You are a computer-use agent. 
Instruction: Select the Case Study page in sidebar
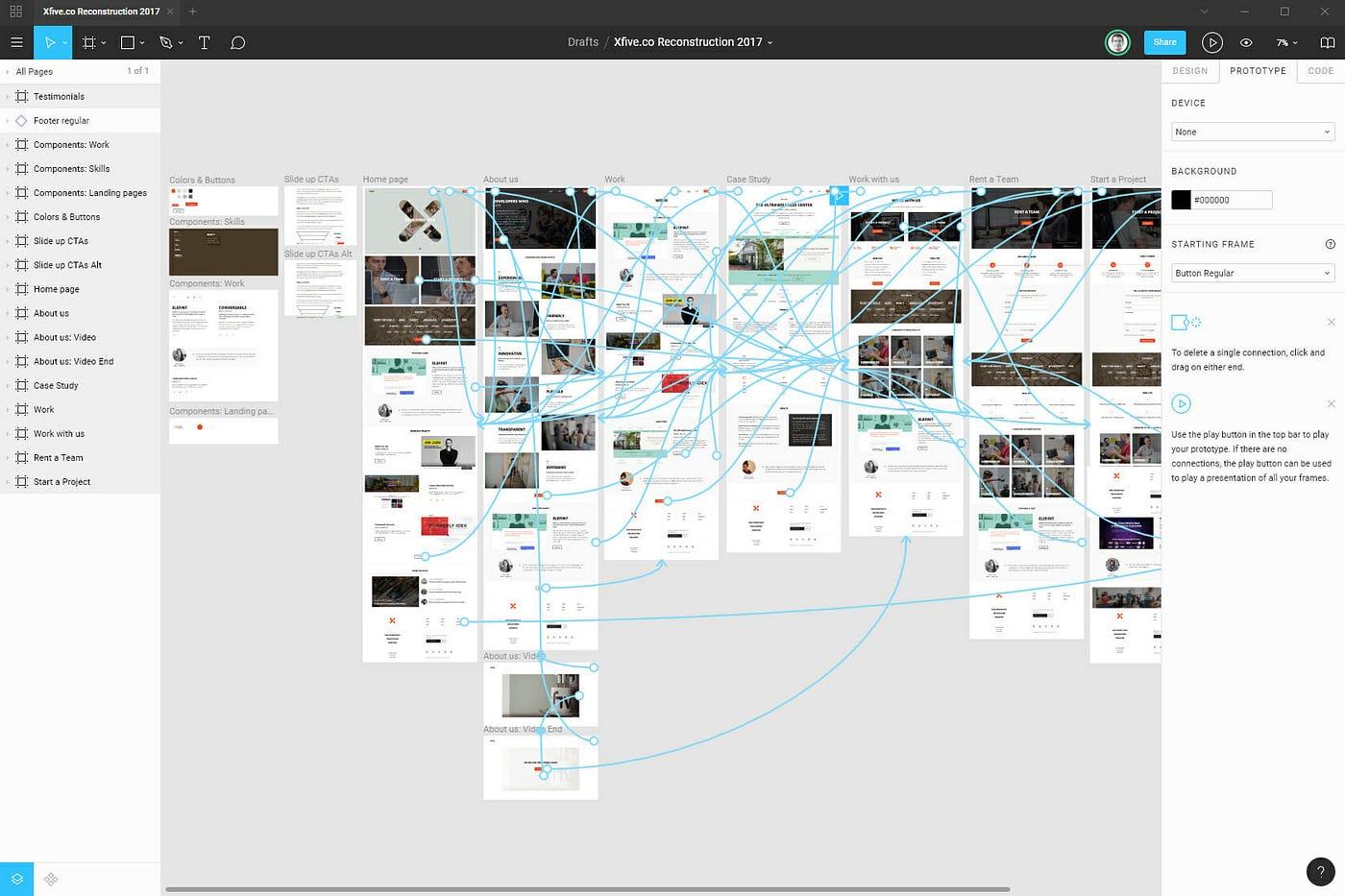(x=56, y=385)
